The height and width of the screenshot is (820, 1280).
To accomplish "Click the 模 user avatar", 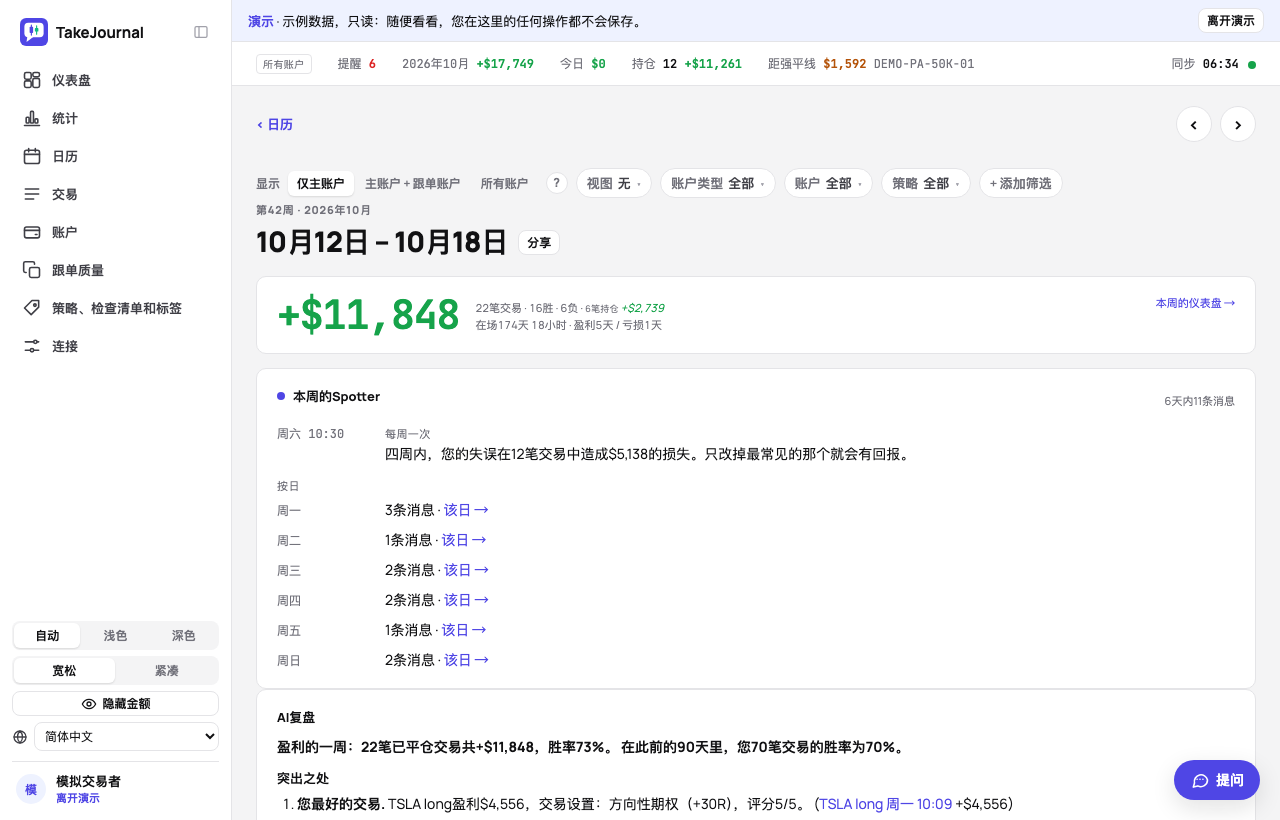I will tap(31, 789).
